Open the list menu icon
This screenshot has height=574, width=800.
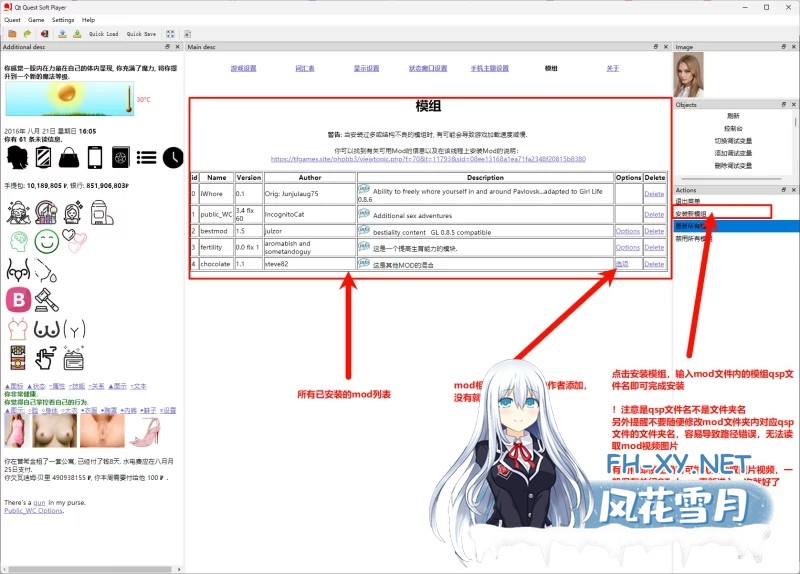(x=147, y=157)
